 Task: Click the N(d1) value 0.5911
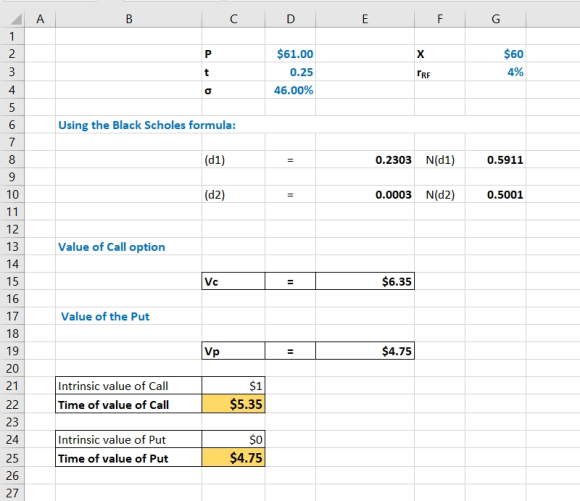click(x=496, y=160)
